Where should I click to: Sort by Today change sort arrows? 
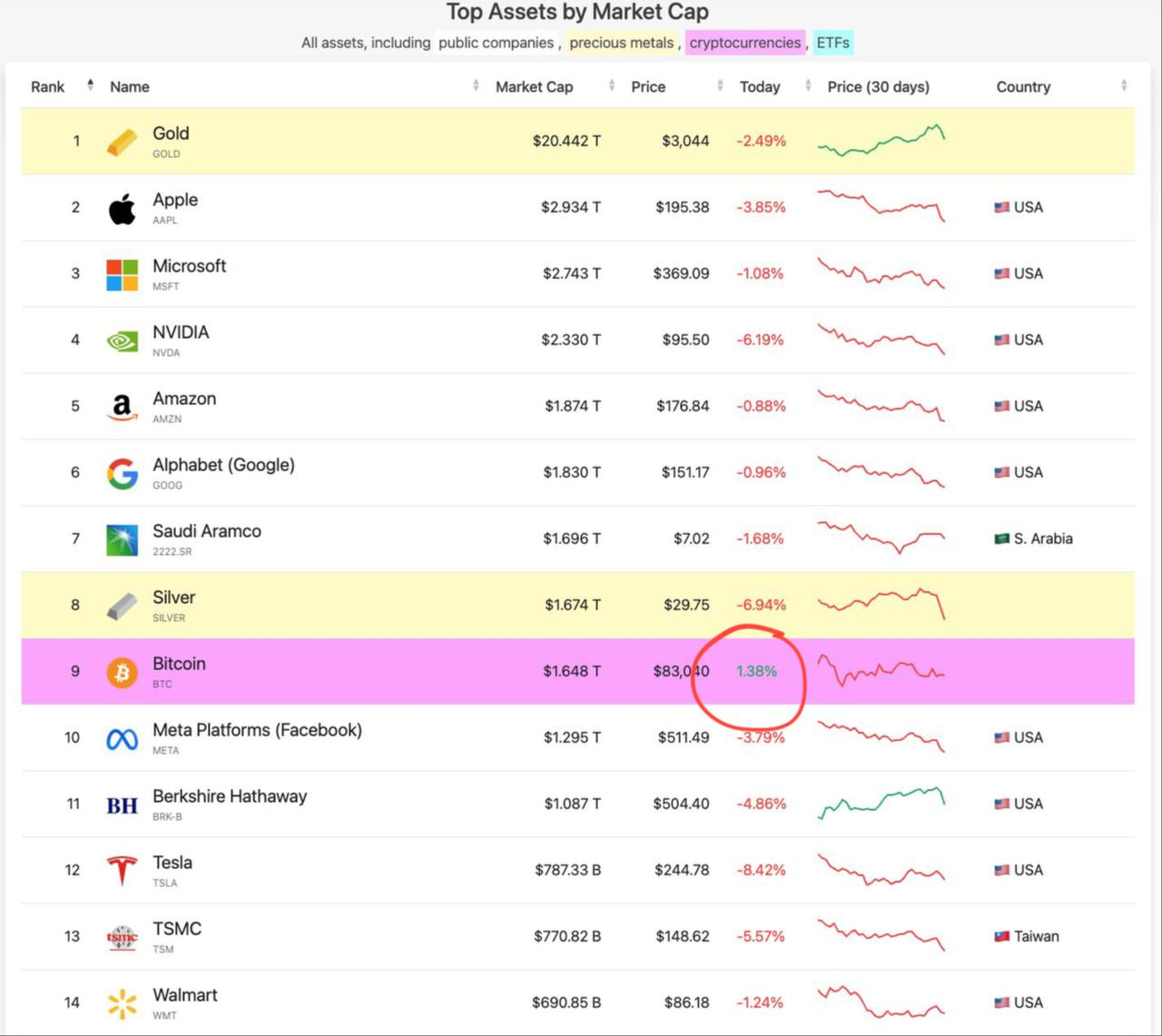[808, 85]
